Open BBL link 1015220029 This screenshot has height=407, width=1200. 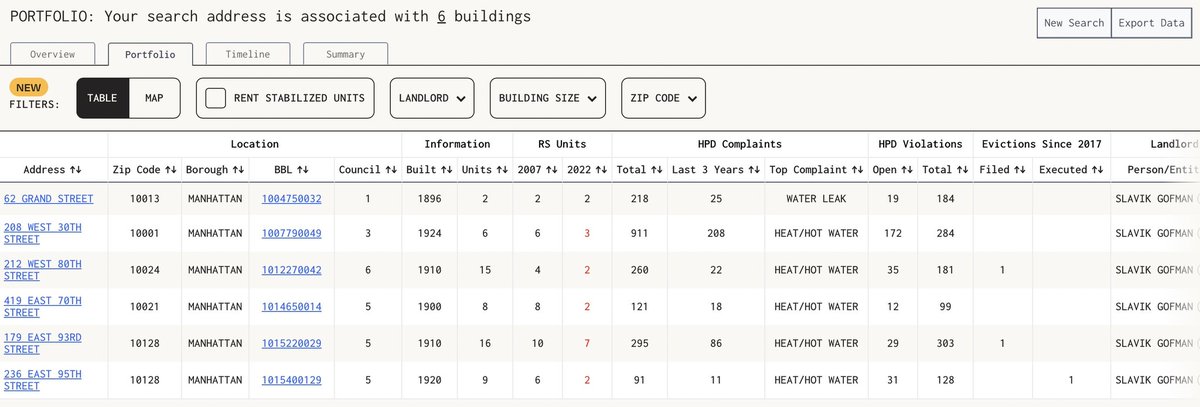[292, 344]
